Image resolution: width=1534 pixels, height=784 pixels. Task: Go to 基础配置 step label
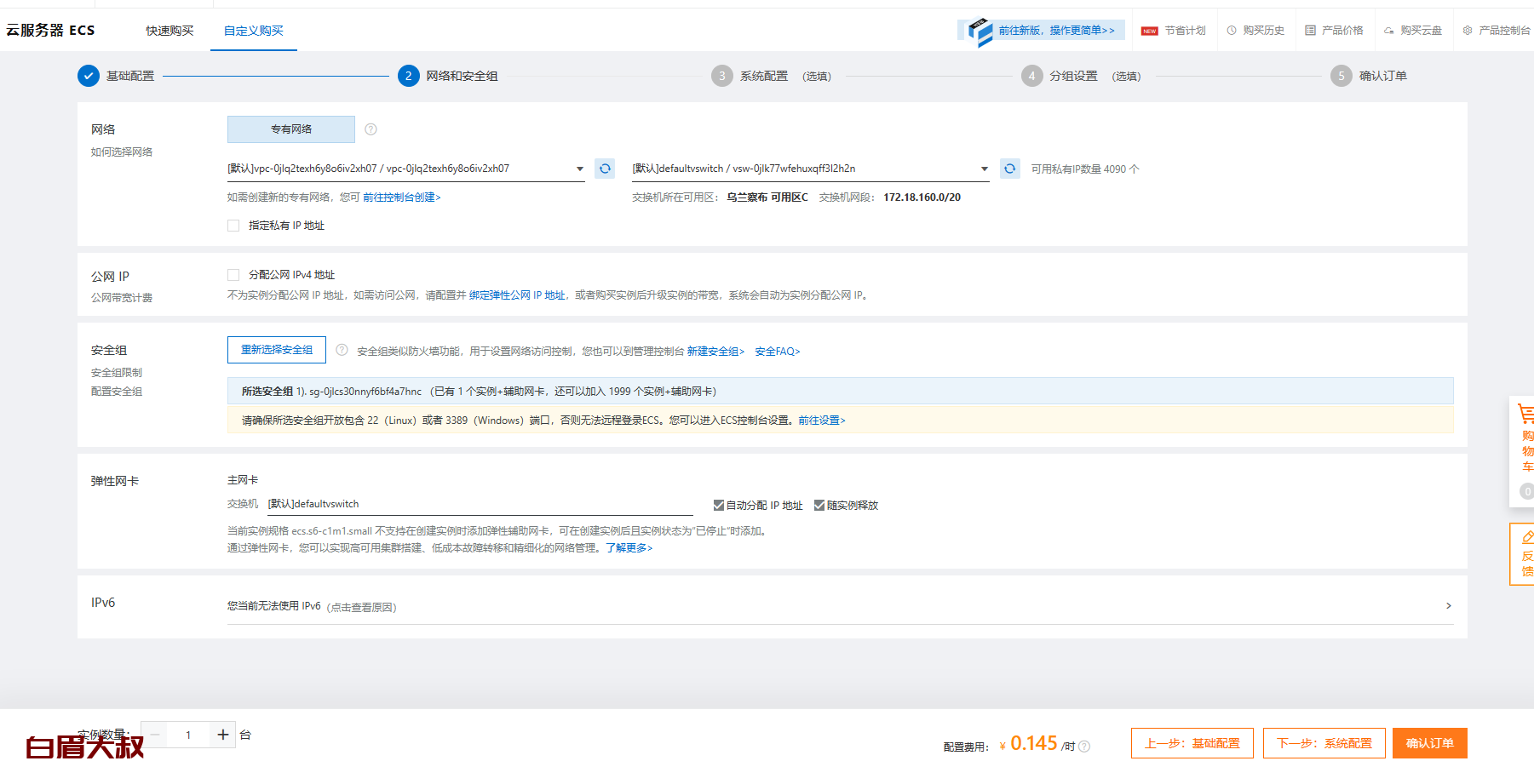130,76
